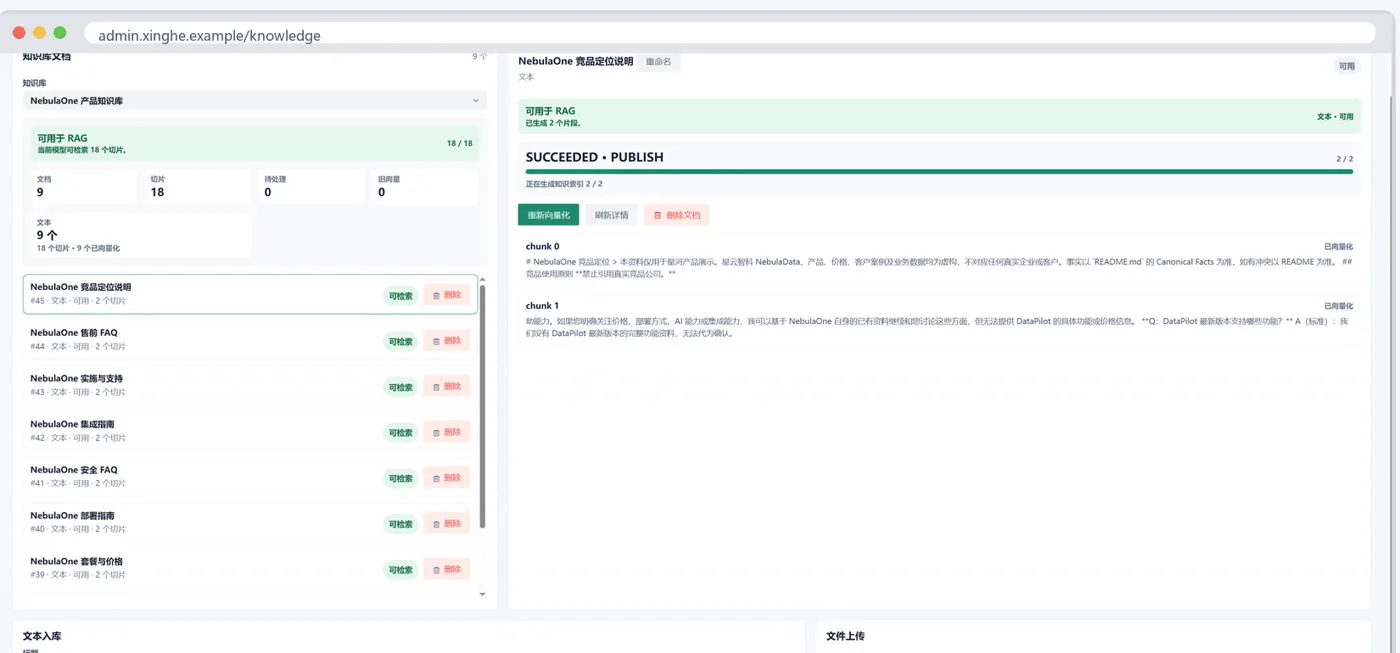Viewport: 1400px width, 653px height.
Task: Click the 旧向量 count card showing 0
Action: [424, 187]
